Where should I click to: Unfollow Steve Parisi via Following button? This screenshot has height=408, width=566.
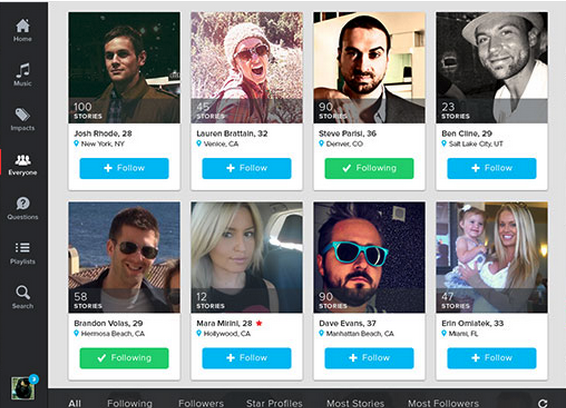pyautogui.click(x=369, y=168)
